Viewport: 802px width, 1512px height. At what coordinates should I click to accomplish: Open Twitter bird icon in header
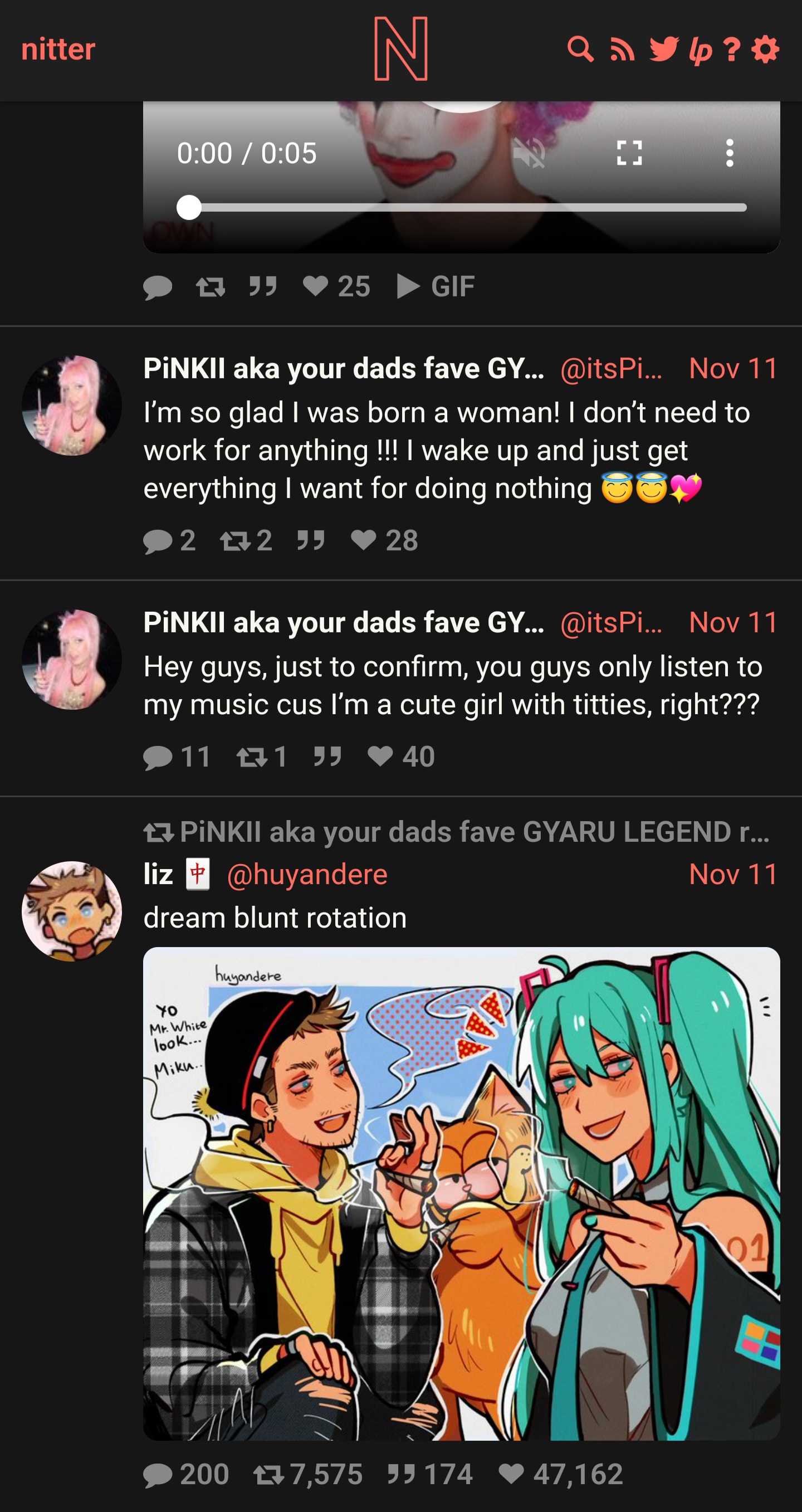pos(664,49)
